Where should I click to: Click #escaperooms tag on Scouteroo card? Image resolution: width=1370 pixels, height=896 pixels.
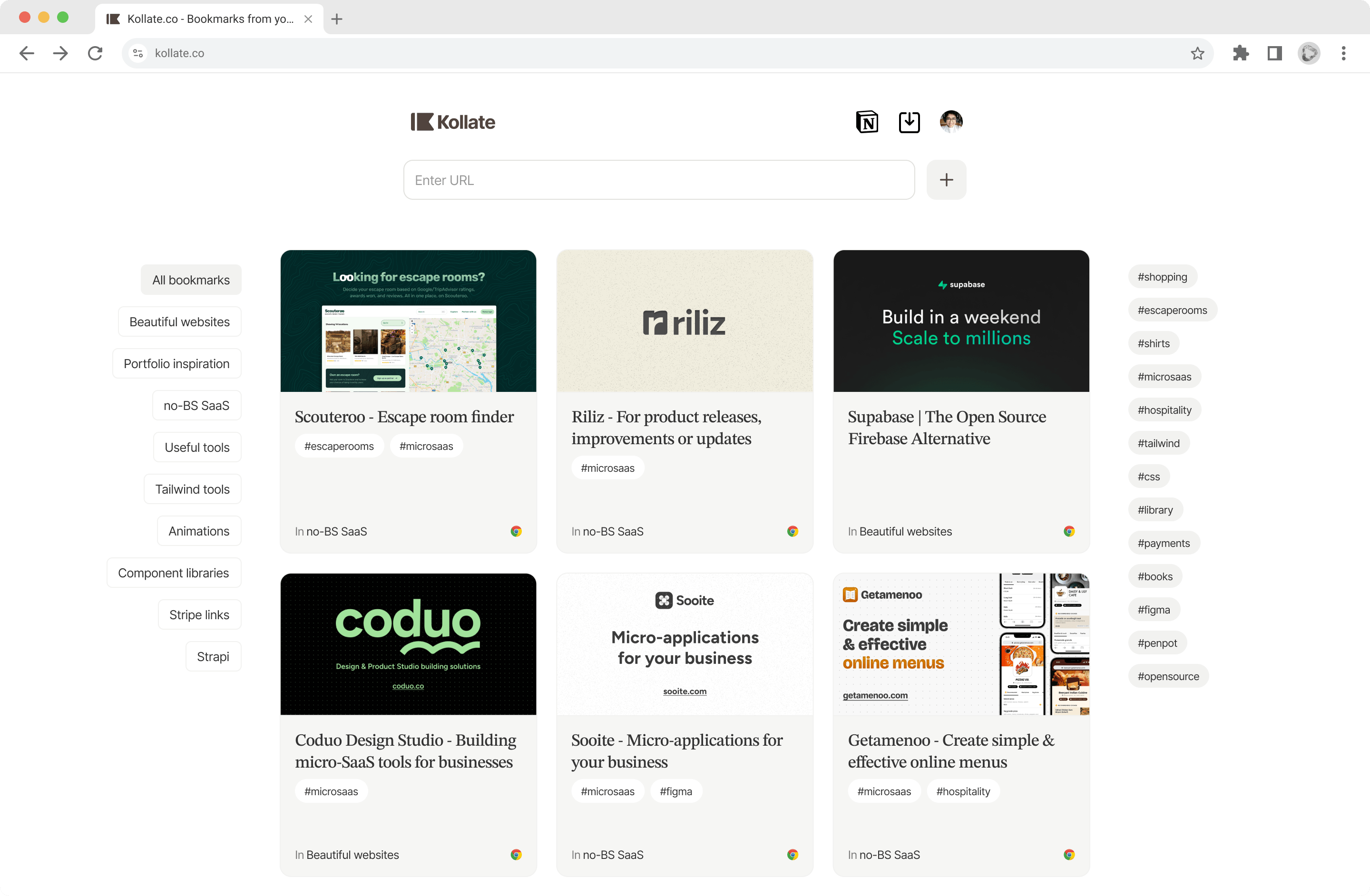coord(339,446)
